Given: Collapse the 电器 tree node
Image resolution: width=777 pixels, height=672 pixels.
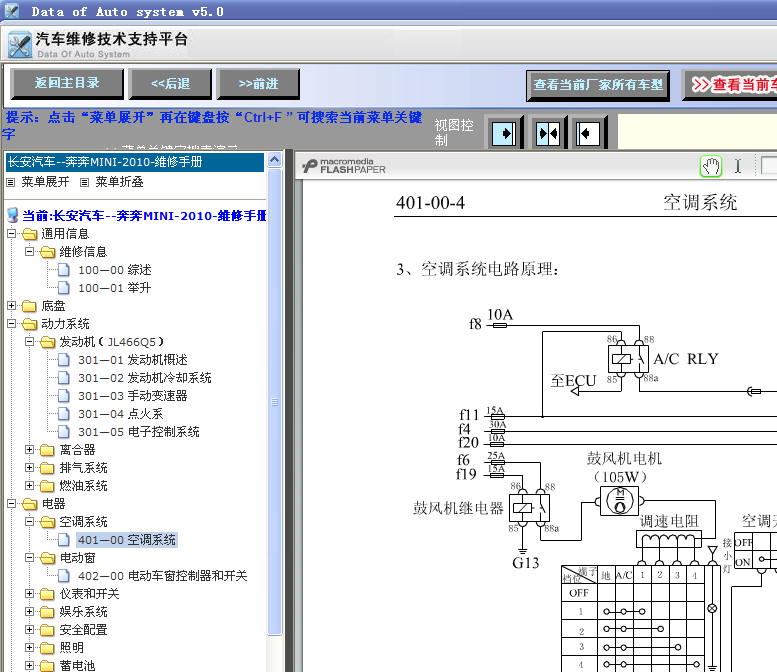Looking at the screenshot, I should 11,504.
